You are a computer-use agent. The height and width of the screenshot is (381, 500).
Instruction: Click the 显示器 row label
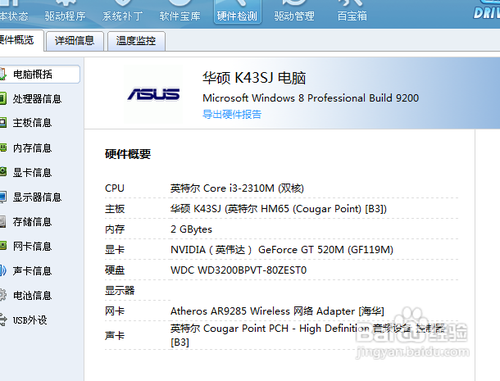[120, 290]
